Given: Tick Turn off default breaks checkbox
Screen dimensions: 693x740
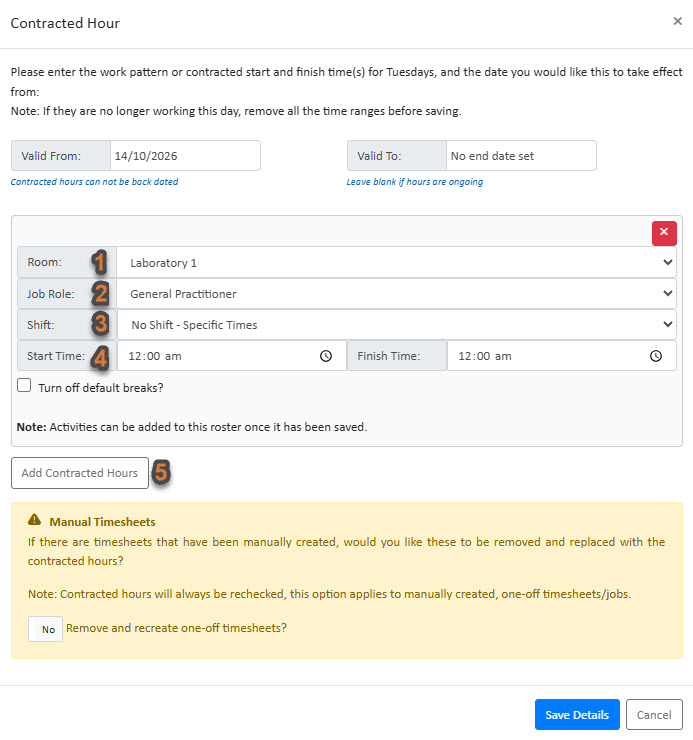Looking at the screenshot, I should coord(24,386).
